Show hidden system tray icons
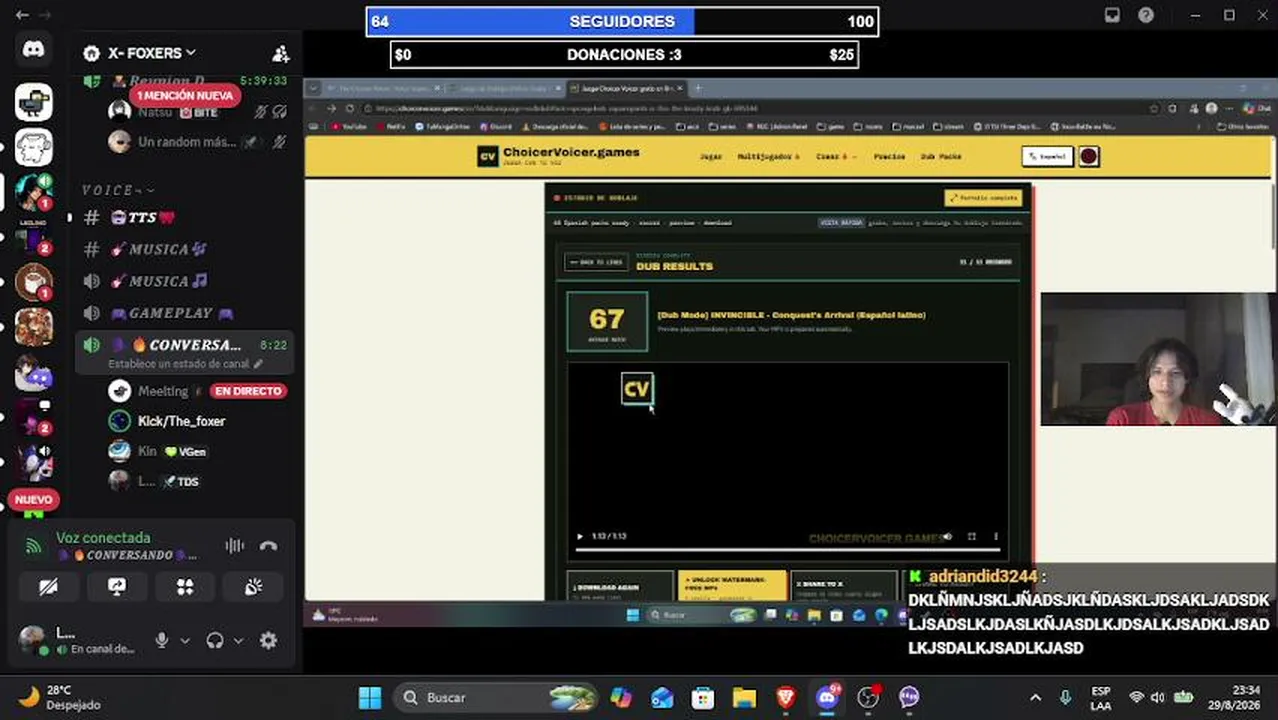 1035,697
